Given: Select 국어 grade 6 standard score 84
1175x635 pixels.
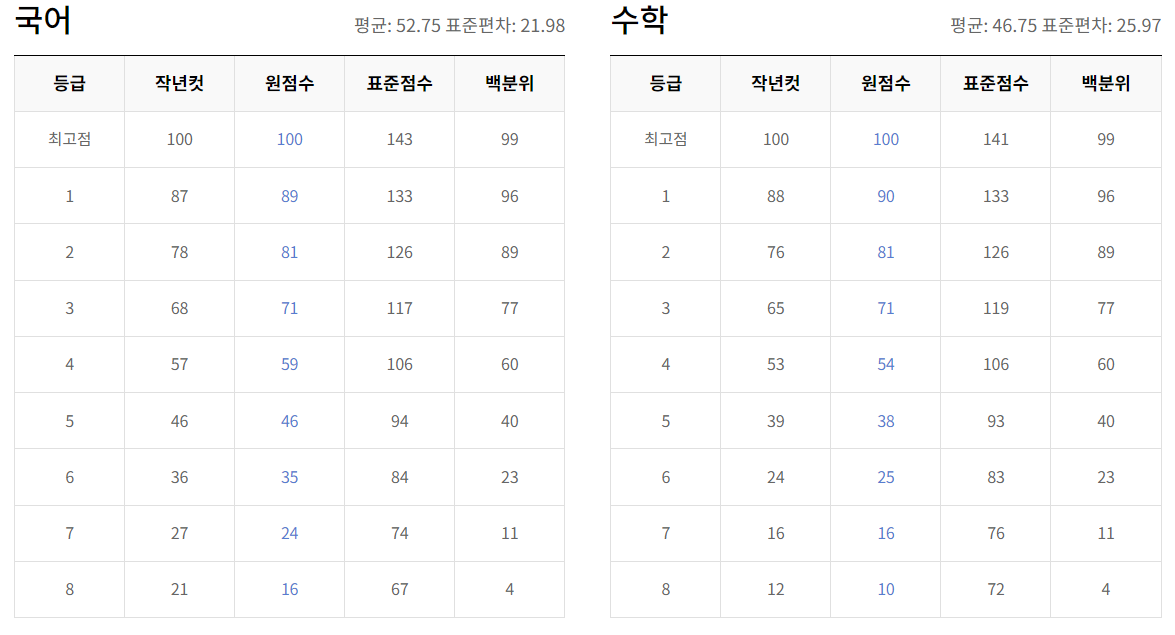Looking at the screenshot, I should pyautogui.click(x=399, y=478).
